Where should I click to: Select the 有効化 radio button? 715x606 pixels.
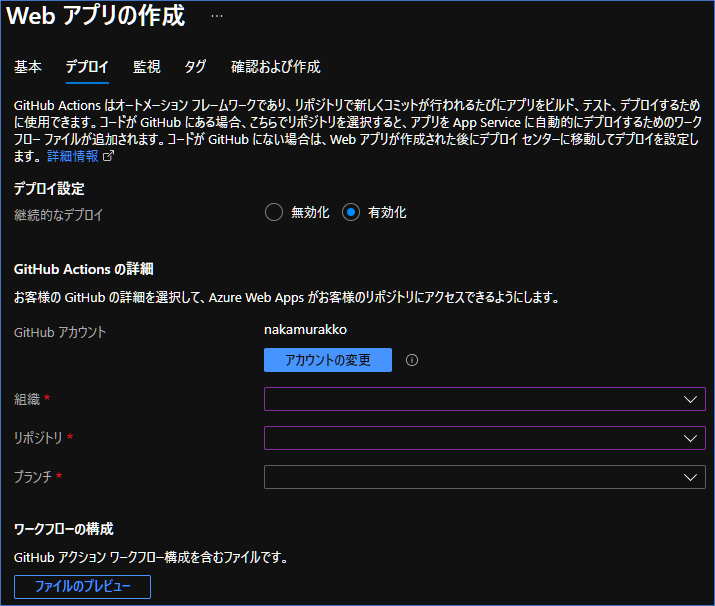(x=351, y=212)
